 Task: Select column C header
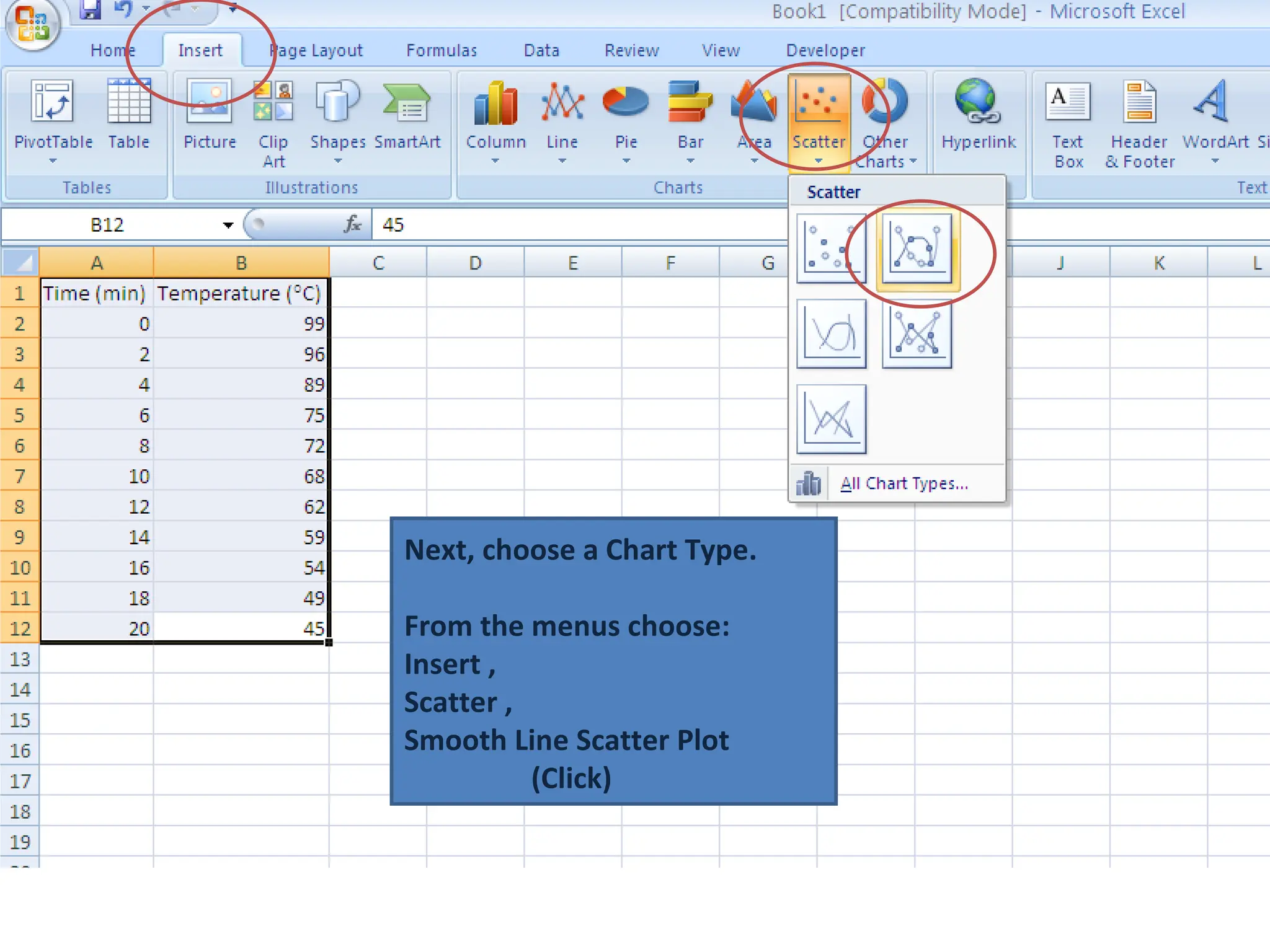pyautogui.click(x=378, y=263)
